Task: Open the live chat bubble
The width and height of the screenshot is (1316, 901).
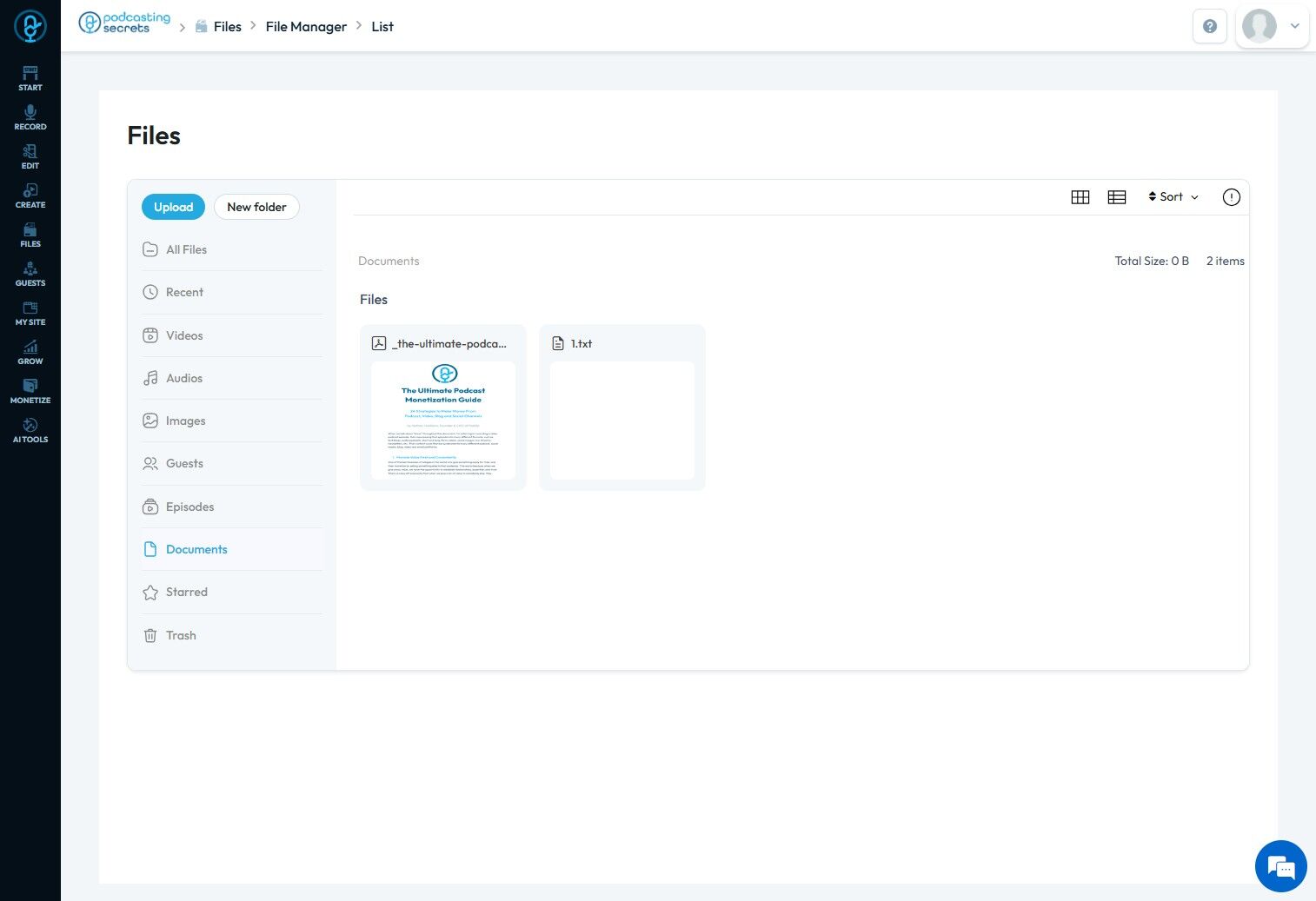Action: tap(1281, 866)
